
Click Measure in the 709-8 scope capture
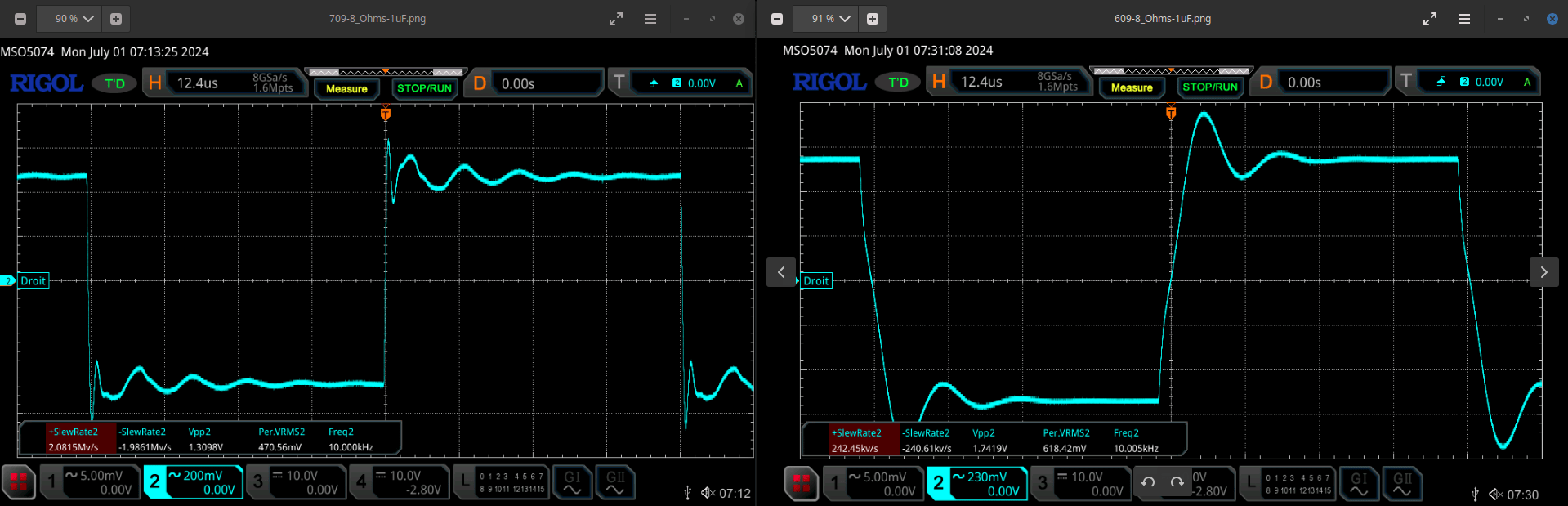pos(346,88)
